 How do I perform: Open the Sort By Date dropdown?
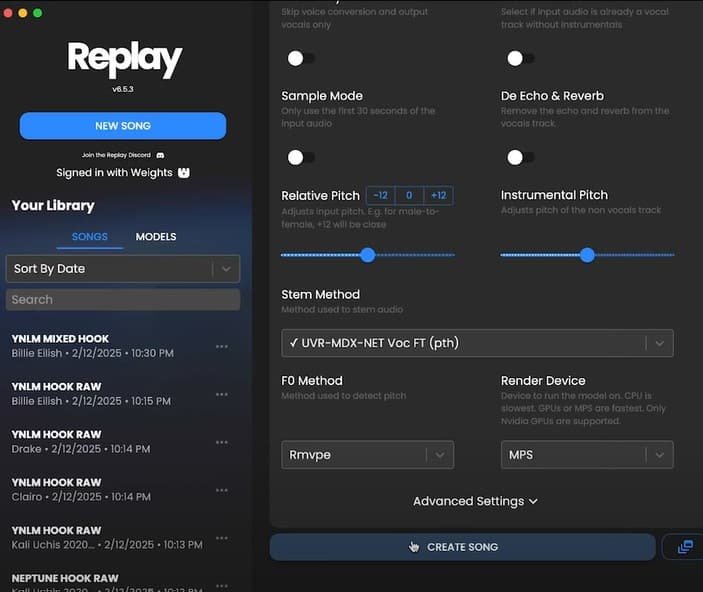click(x=123, y=269)
